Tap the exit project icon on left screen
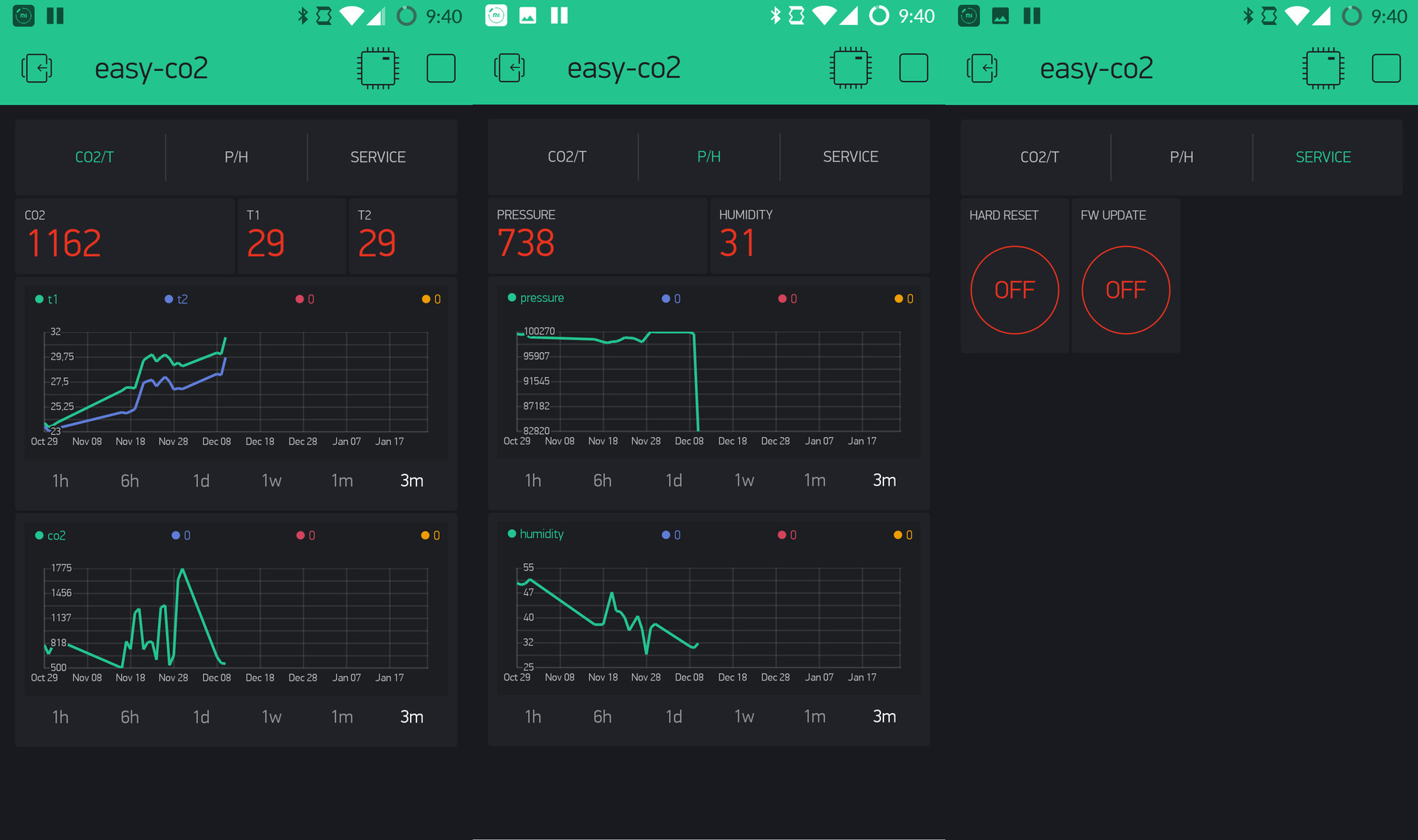The height and width of the screenshot is (840, 1418). point(37,69)
